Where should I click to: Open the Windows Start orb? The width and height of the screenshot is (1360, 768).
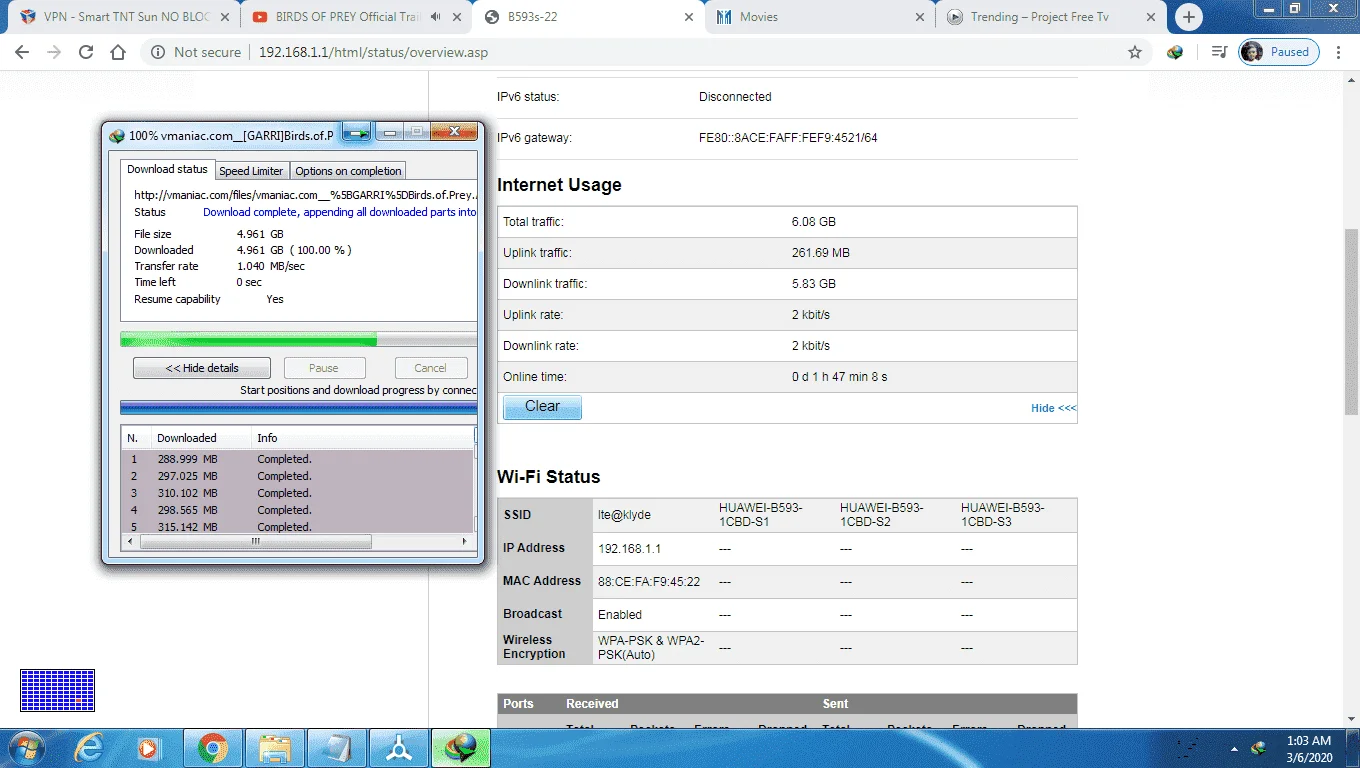point(26,748)
